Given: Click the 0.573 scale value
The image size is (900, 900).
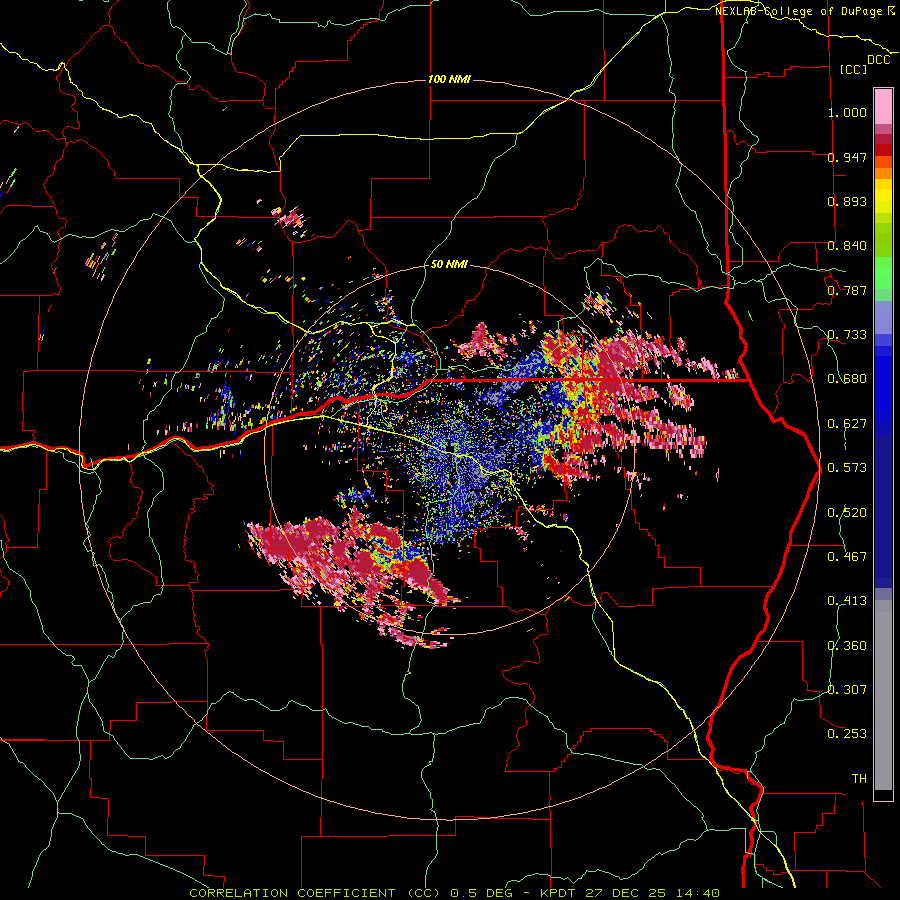Looking at the screenshot, I should coord(847,468).
